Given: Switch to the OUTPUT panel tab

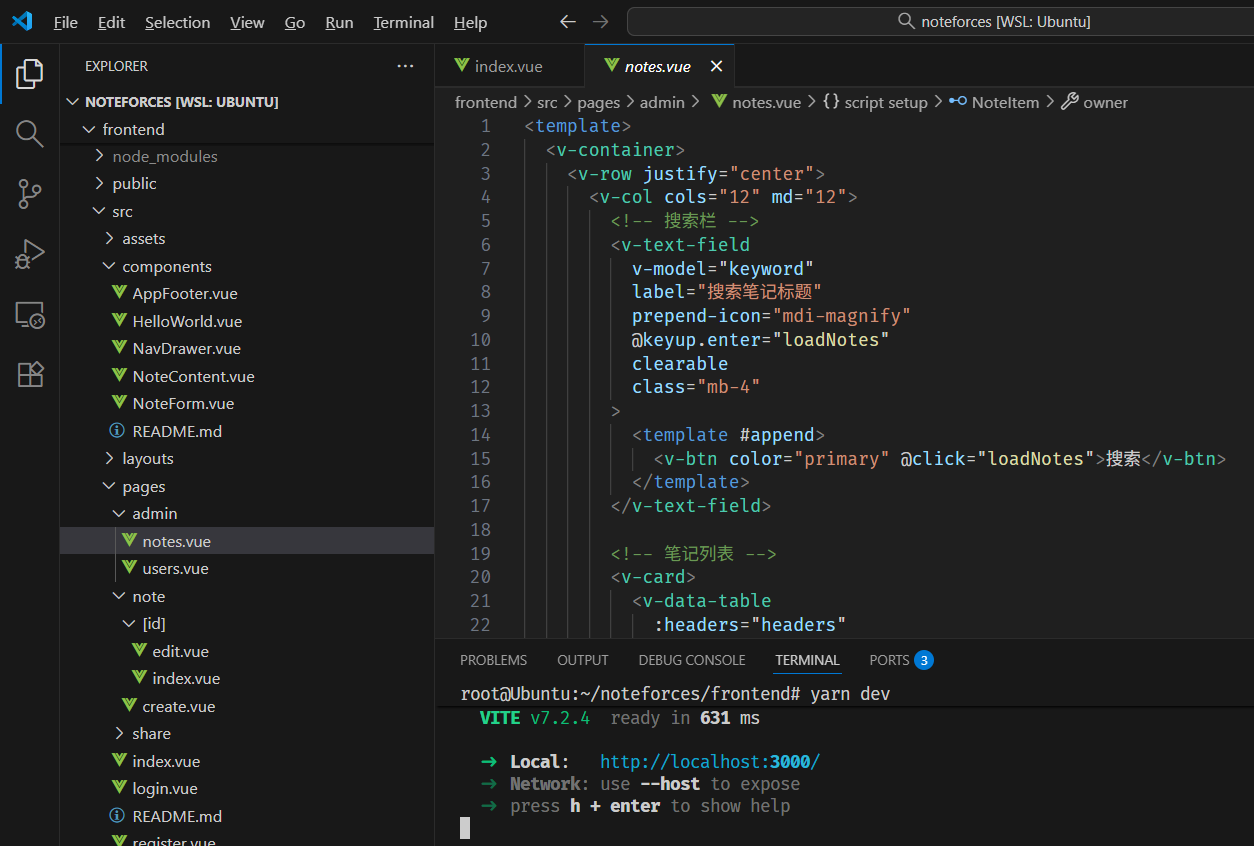Looking at the screenshot, I should (x=583, y=660).
